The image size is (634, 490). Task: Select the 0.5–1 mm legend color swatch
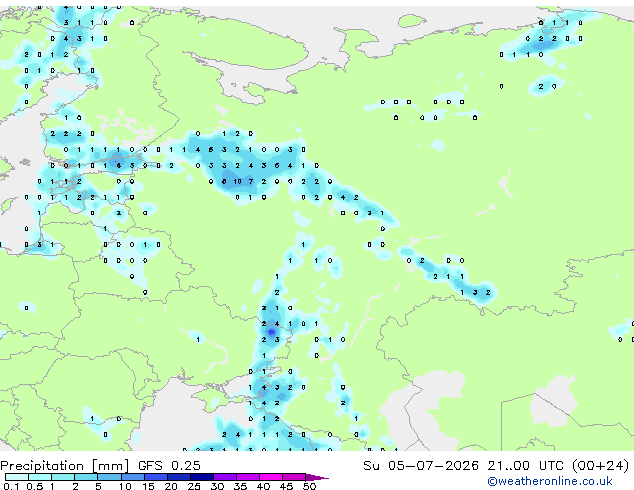[40, 477]
